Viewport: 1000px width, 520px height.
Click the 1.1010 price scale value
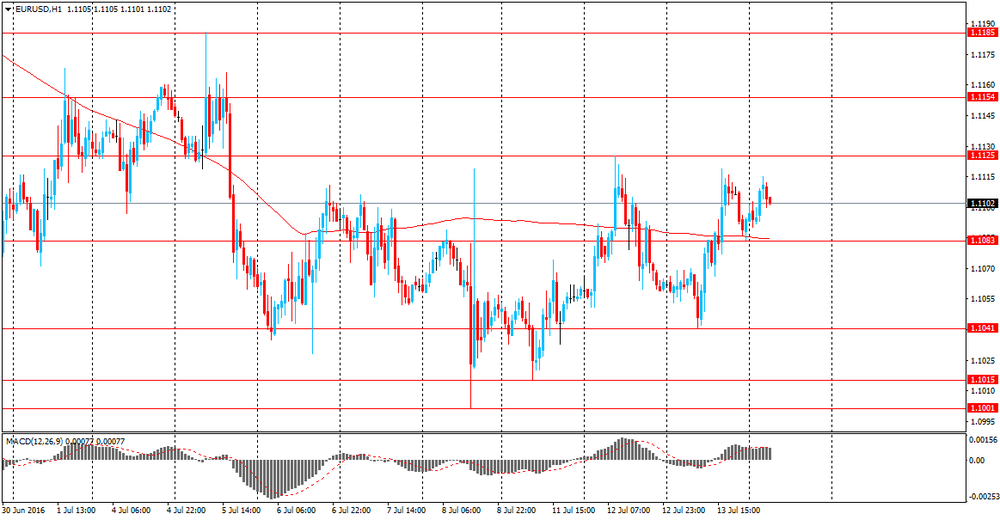(x=982, y=390)
